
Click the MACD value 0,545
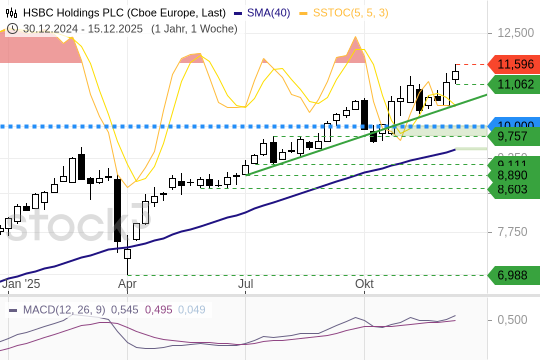click(124, 310)
